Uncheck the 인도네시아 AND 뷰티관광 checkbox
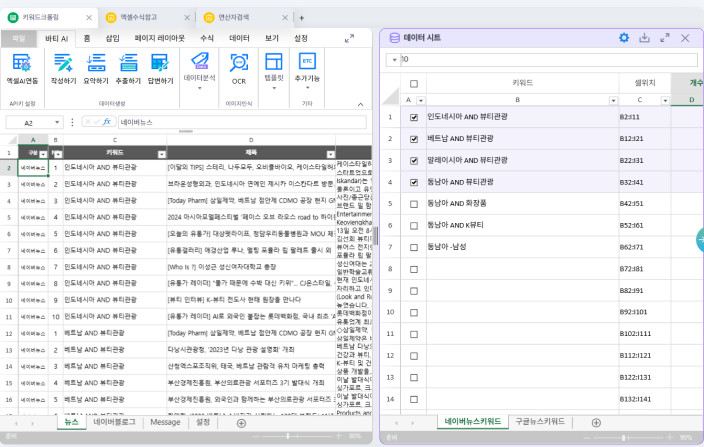704x447 pixels. (414, 117)
